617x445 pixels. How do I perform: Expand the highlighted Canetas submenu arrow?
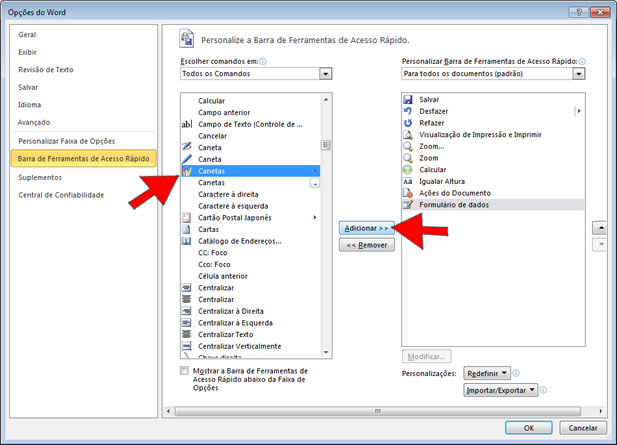[315, 171]
